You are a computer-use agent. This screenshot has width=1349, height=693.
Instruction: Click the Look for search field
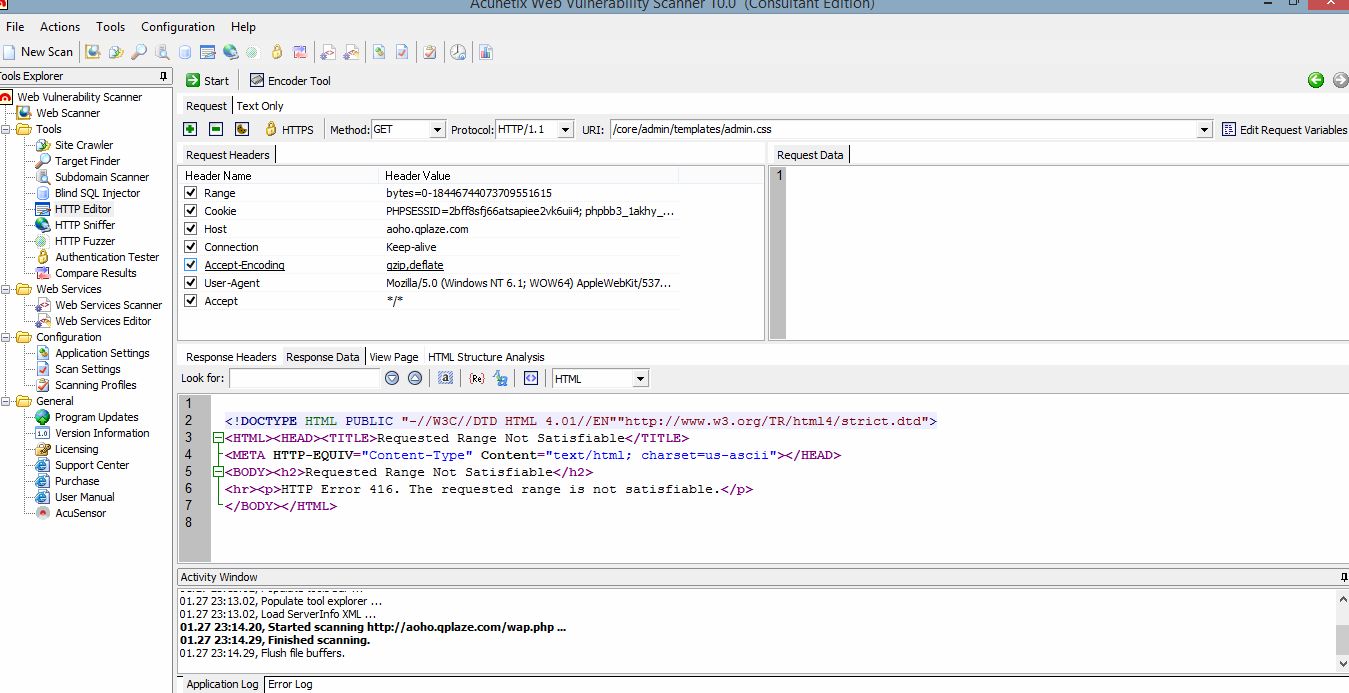point(304,379)
